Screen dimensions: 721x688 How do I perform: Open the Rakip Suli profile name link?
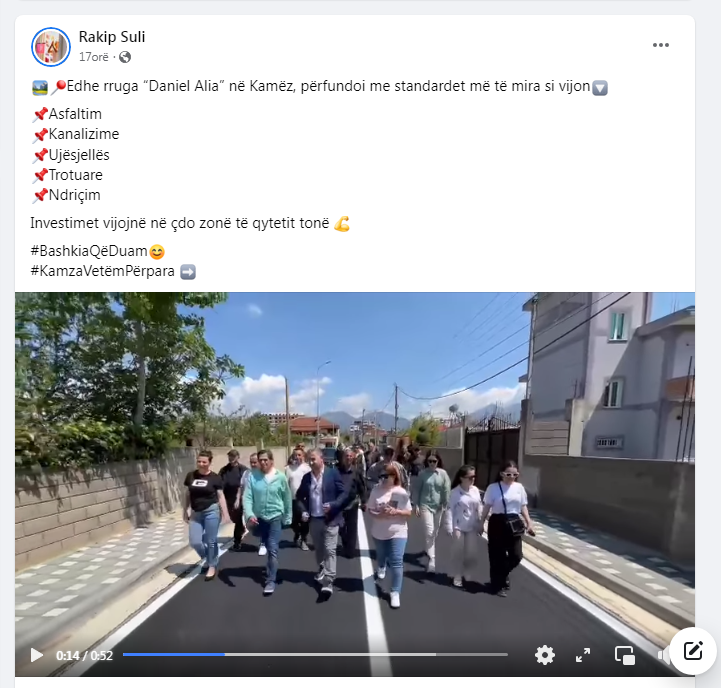pyautogui.click(x=112, y=37)
